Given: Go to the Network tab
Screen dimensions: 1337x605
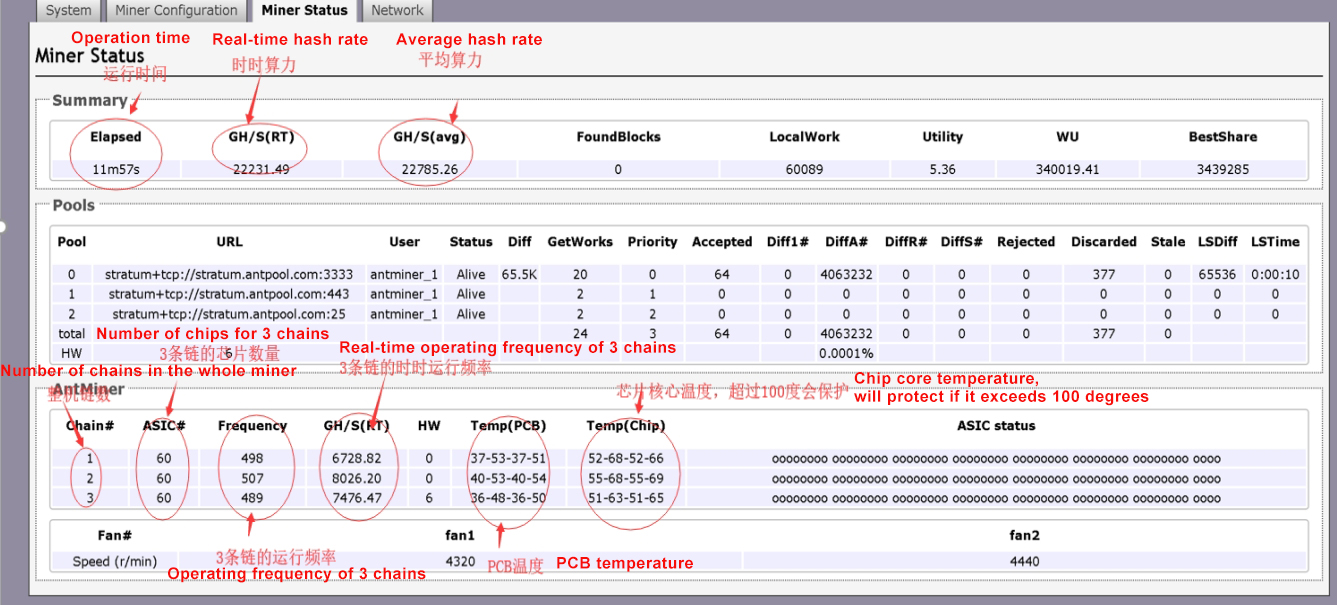Looking at the screenshot, I should click(397, 11).
